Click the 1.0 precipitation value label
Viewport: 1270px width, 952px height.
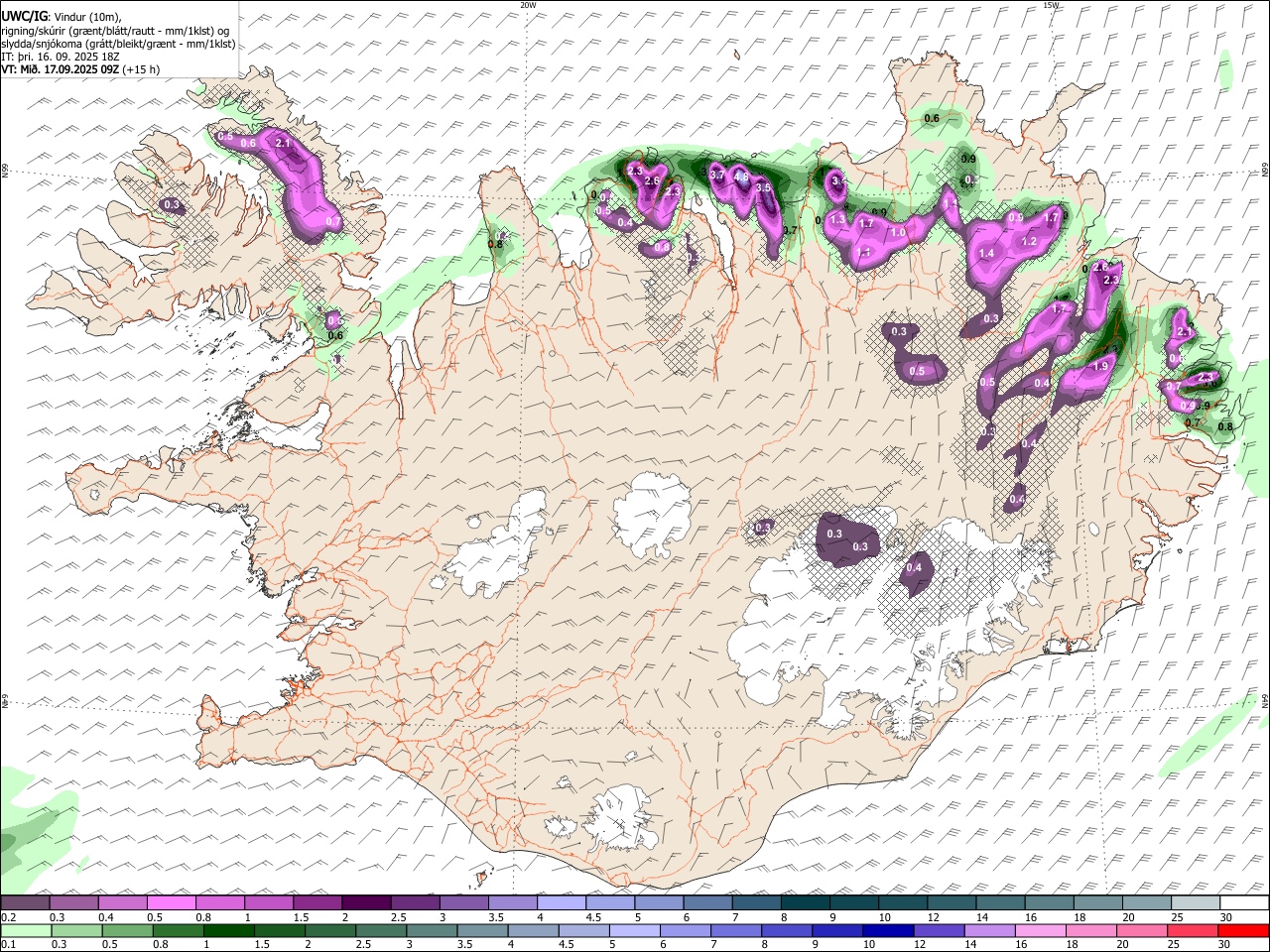pyautogui.click(x=898, y=232)
